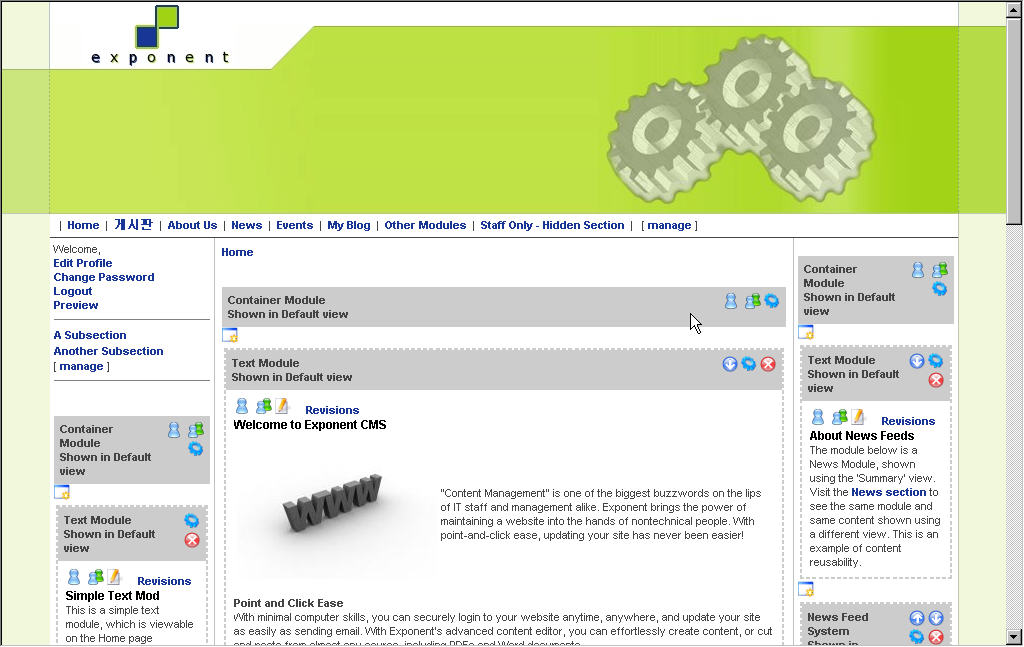
Task: Move News Feed System module down
Action: coord(936,618)
